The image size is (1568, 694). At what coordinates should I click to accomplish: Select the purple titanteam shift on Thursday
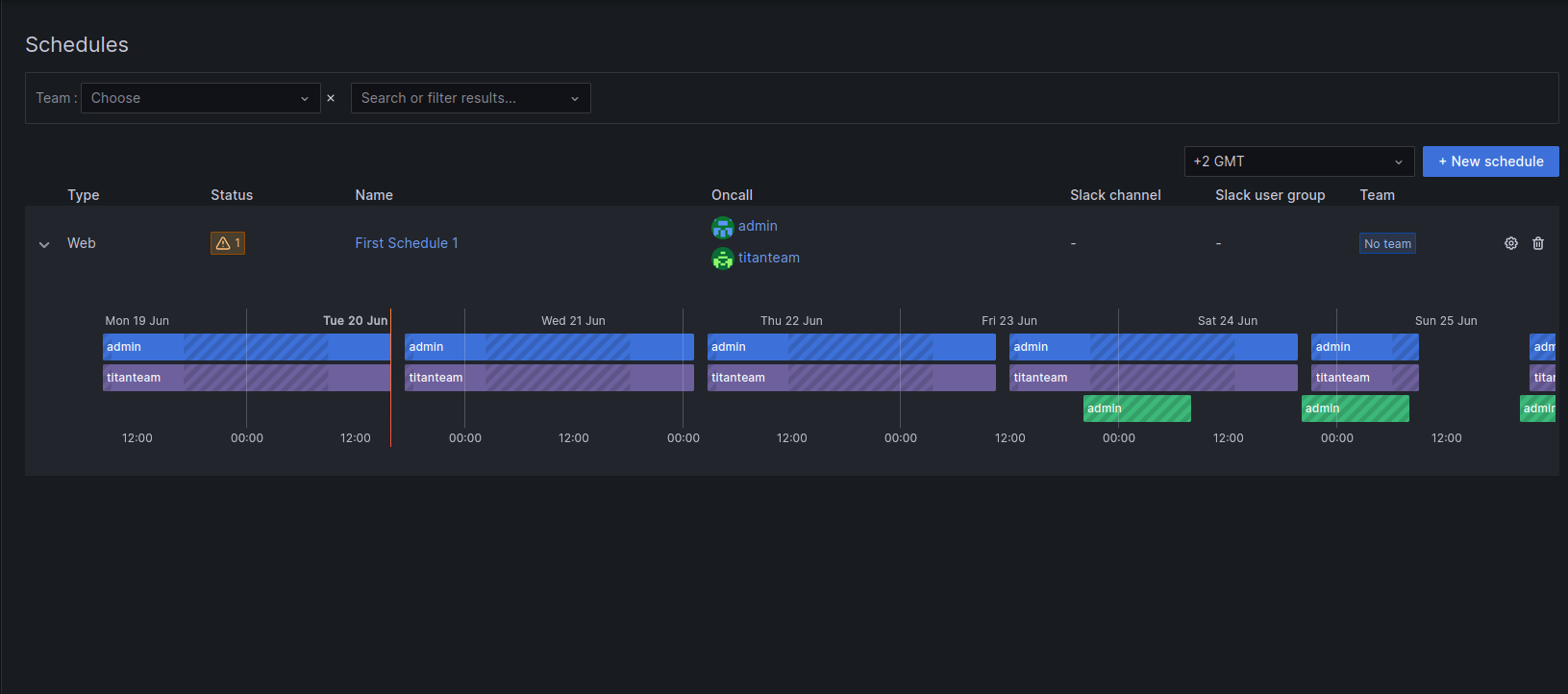coord(852,378)
